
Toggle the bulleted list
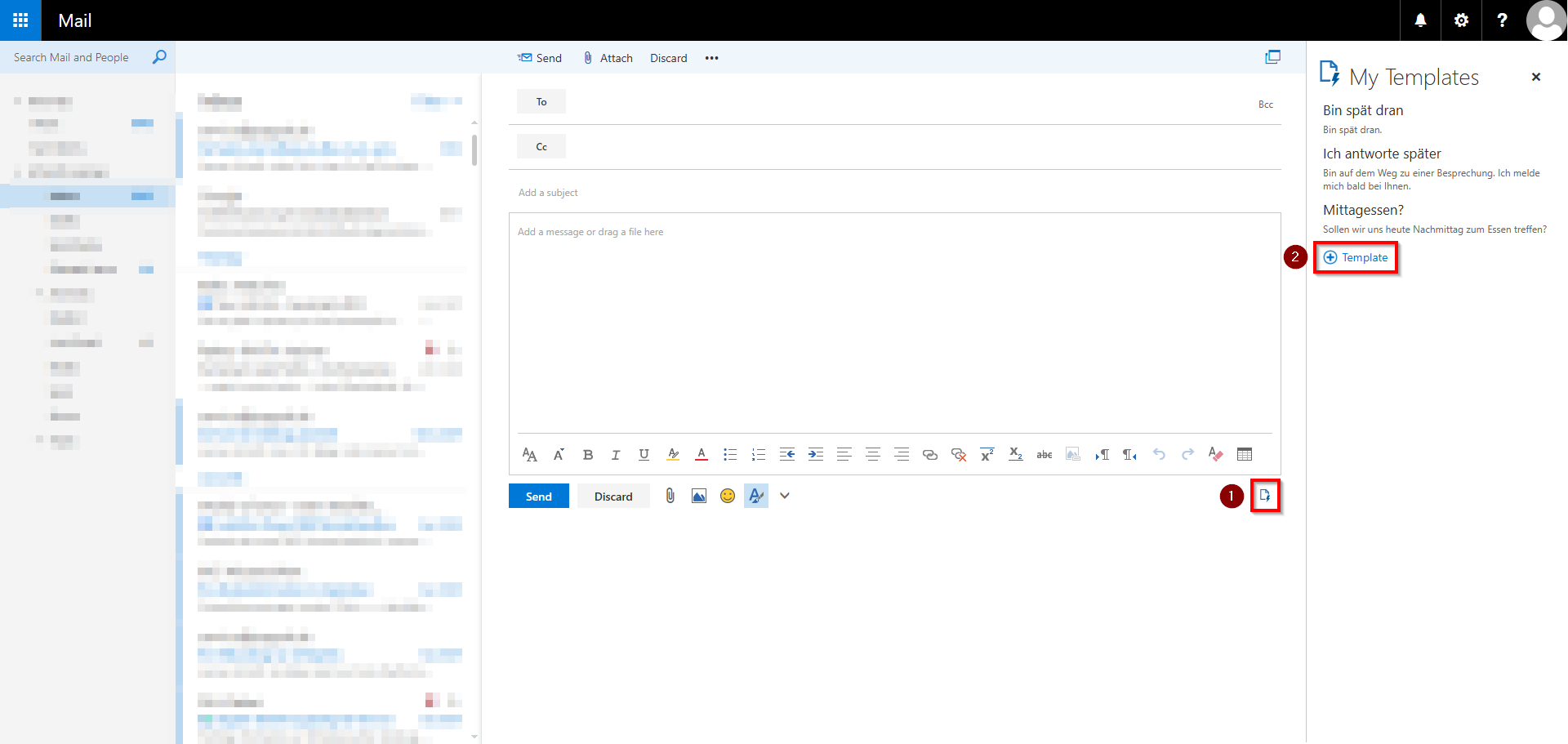tap(730, 455)
